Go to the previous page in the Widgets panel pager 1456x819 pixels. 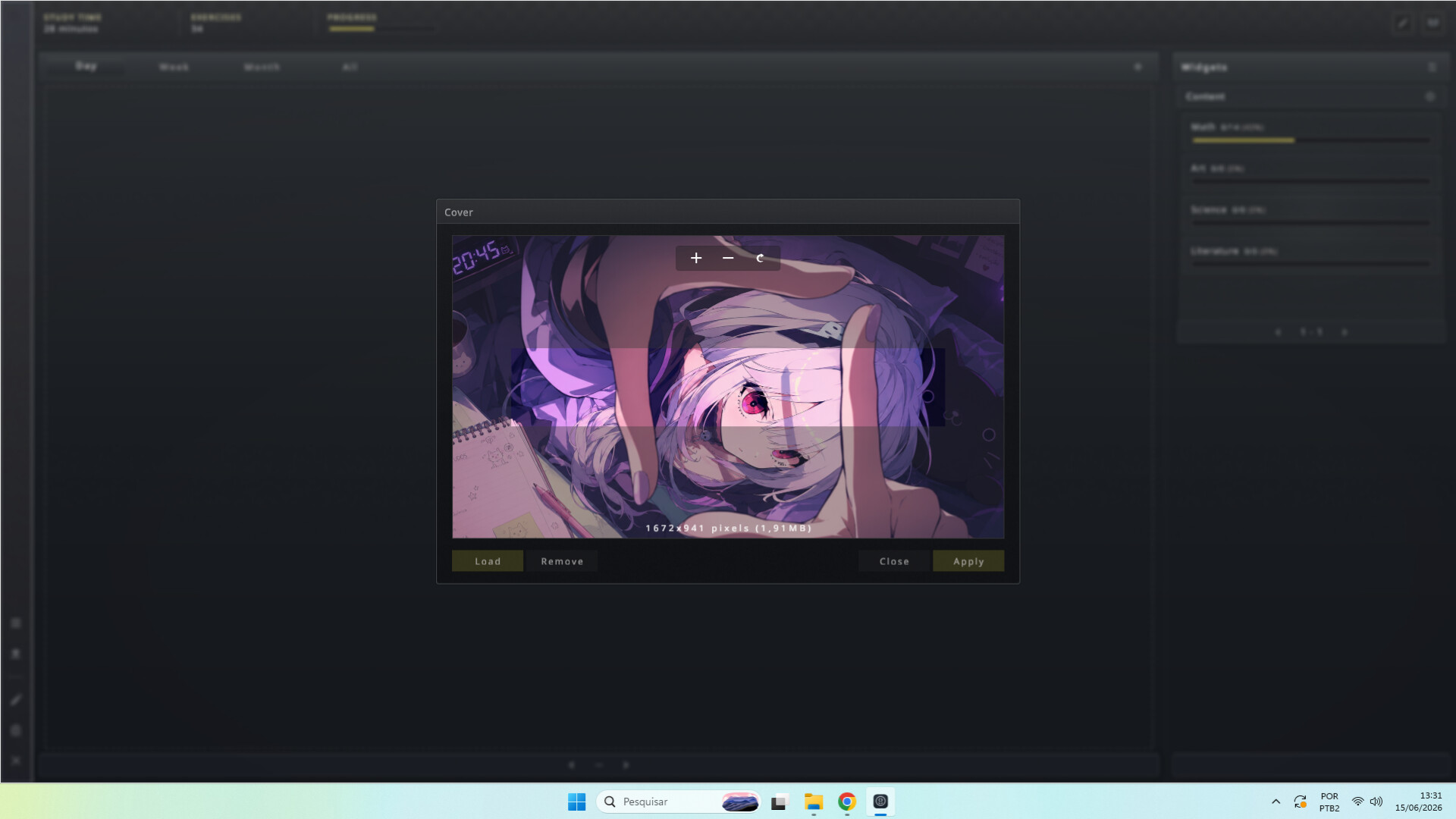click(x=1279, y=332)
